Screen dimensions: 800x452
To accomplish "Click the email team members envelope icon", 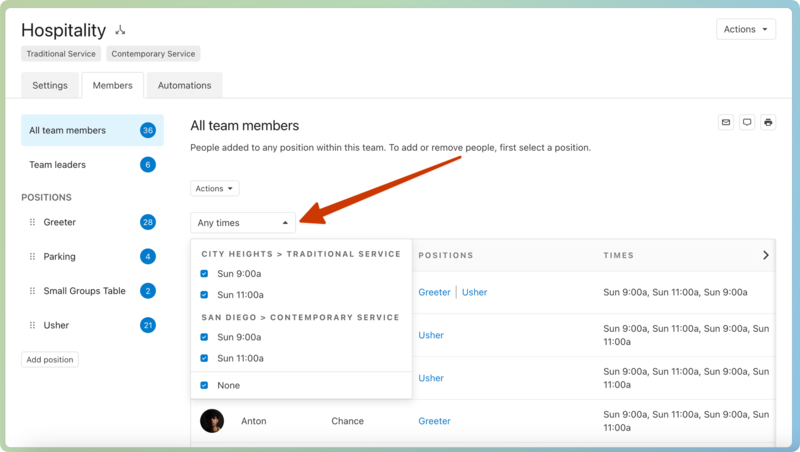I will pos(726,122).
